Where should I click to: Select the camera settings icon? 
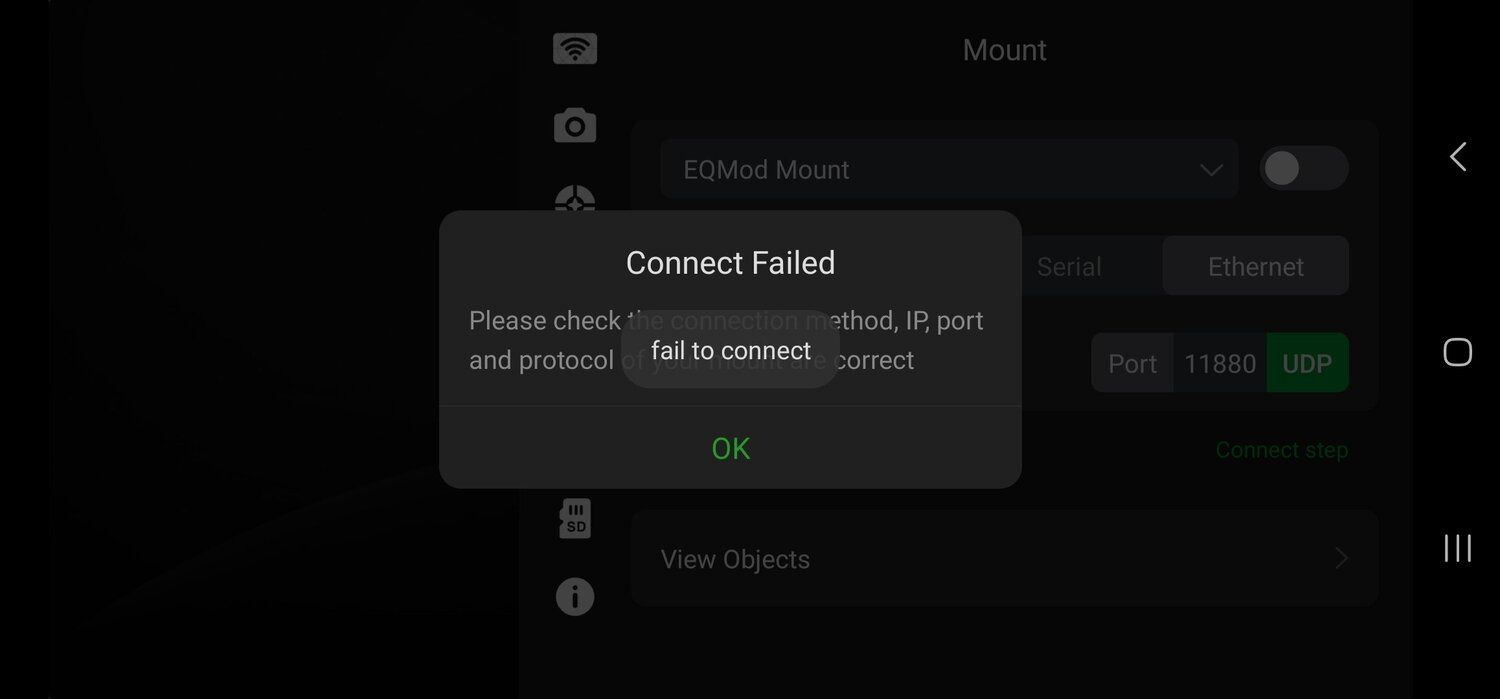(575, 123)
